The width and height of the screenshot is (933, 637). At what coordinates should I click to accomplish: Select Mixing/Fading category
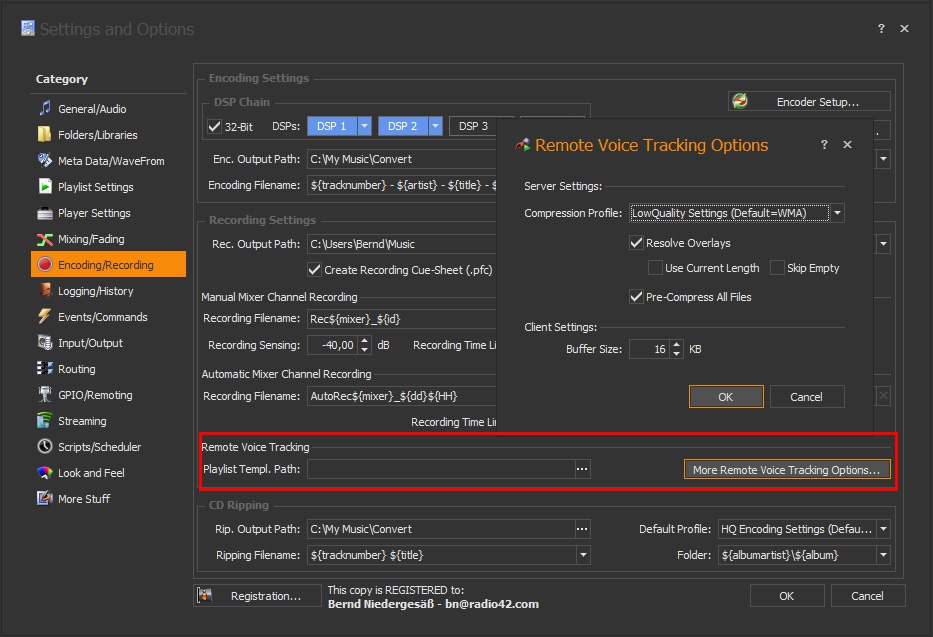pos(108,239)
